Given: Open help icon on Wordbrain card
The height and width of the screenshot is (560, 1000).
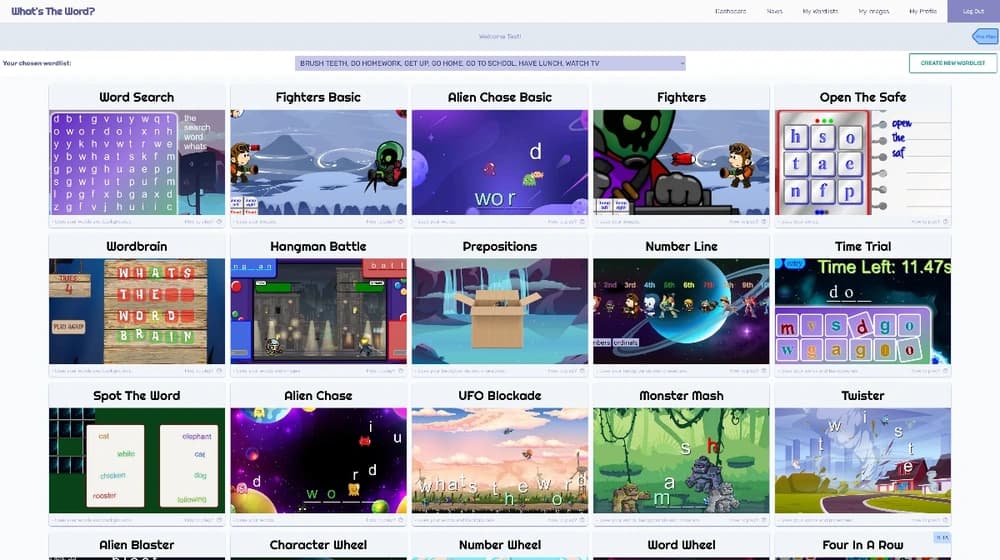Looking at the screenshot, I should (219, 371).
